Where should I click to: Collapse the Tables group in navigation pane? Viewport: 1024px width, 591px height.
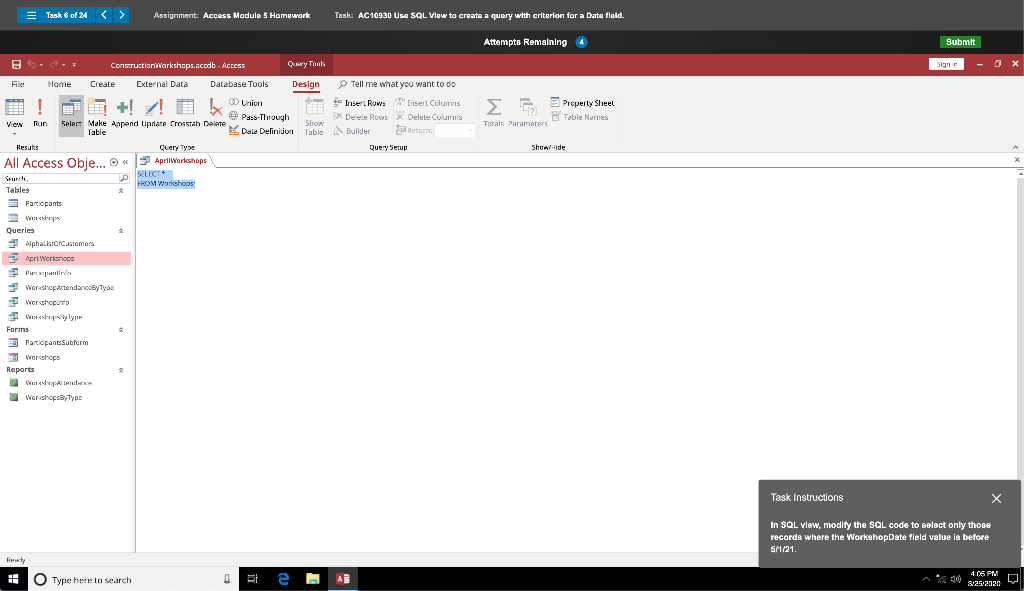tap(122, 190)
